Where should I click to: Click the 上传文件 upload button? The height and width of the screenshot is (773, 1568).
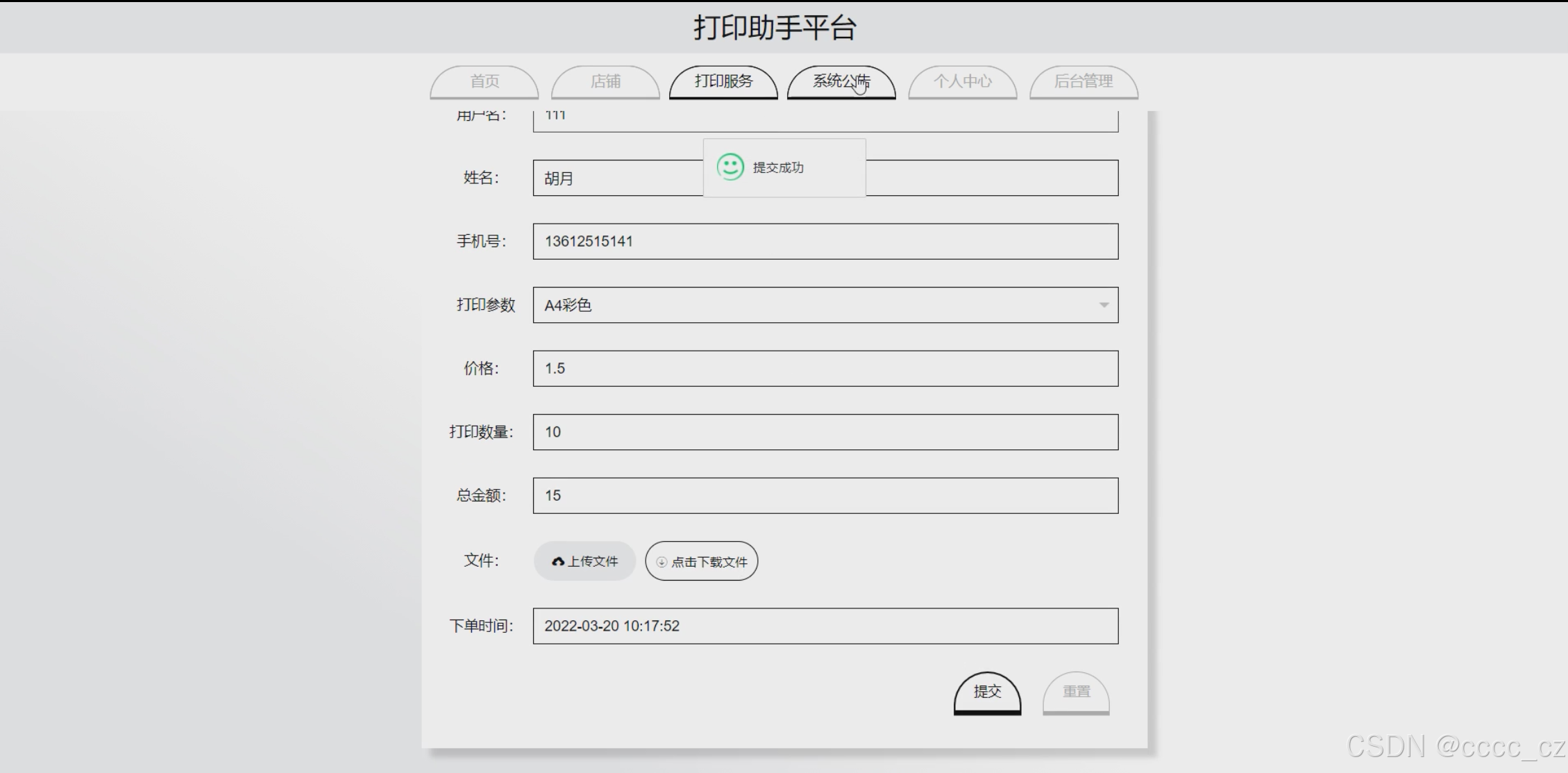[x=585, y=561]
